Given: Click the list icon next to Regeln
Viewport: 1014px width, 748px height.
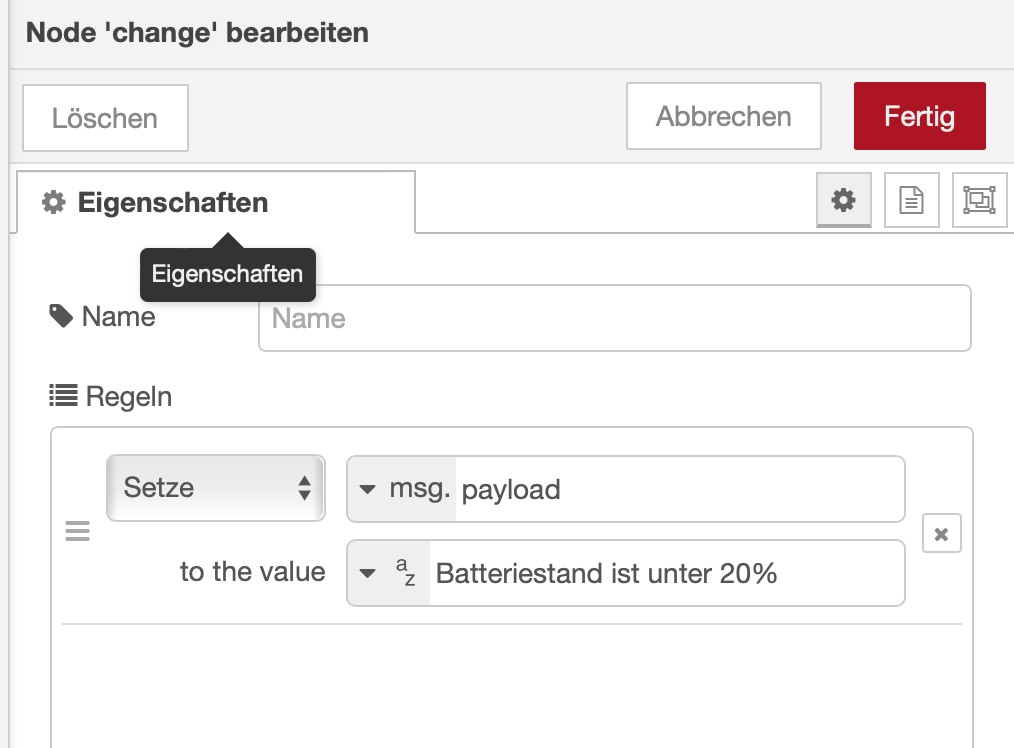Looking at the screenshot, I should click(63, 397).
